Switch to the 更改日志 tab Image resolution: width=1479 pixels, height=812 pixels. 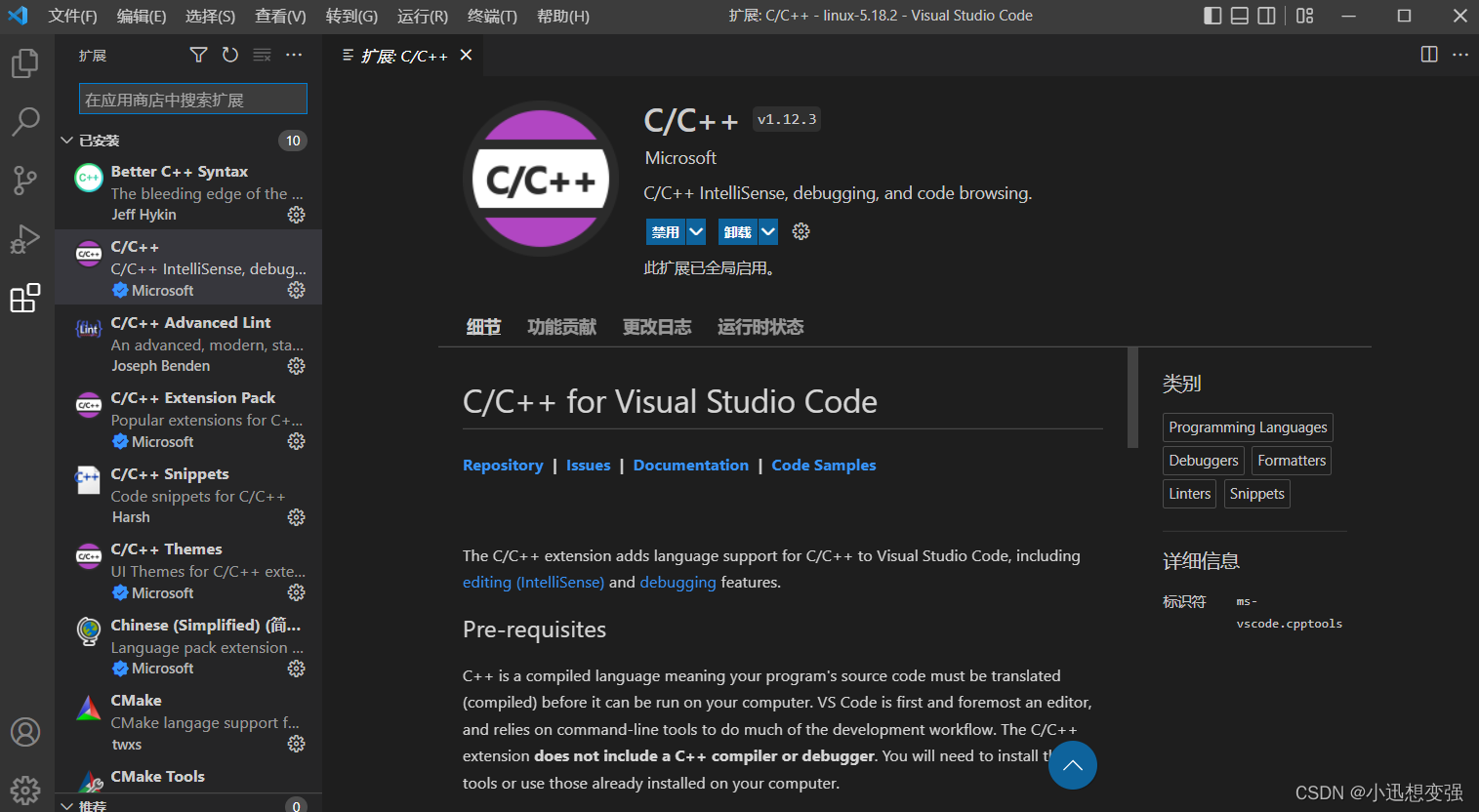(656, 326)
